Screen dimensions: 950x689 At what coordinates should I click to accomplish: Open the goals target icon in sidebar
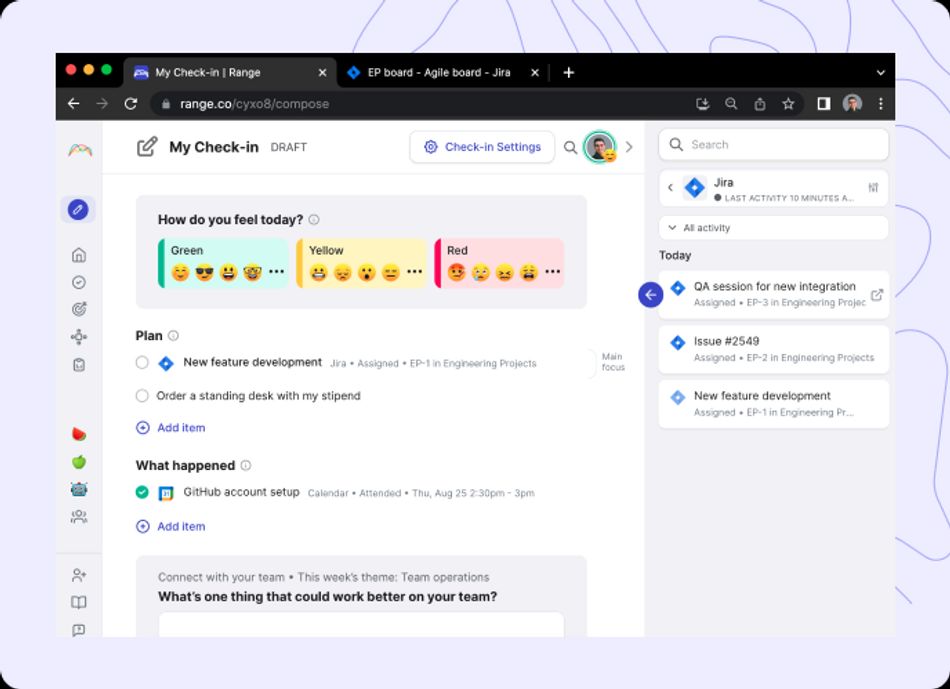[79, 309]
